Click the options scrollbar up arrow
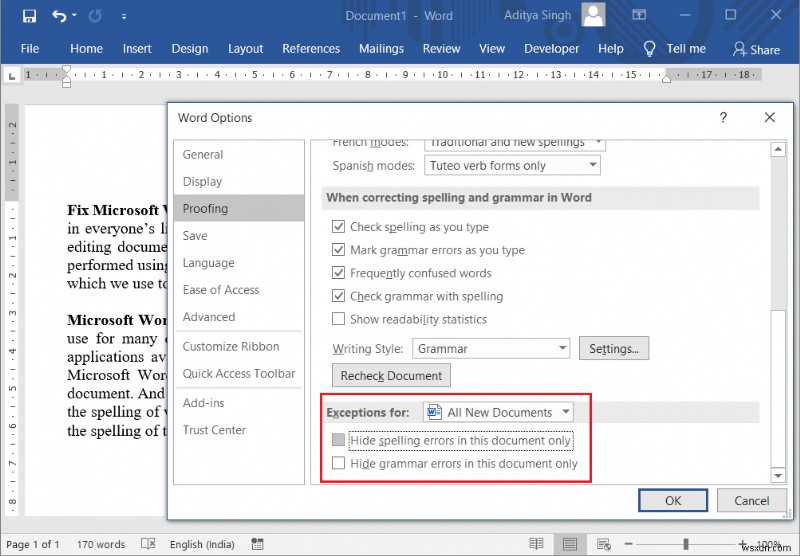 point(778,149)
